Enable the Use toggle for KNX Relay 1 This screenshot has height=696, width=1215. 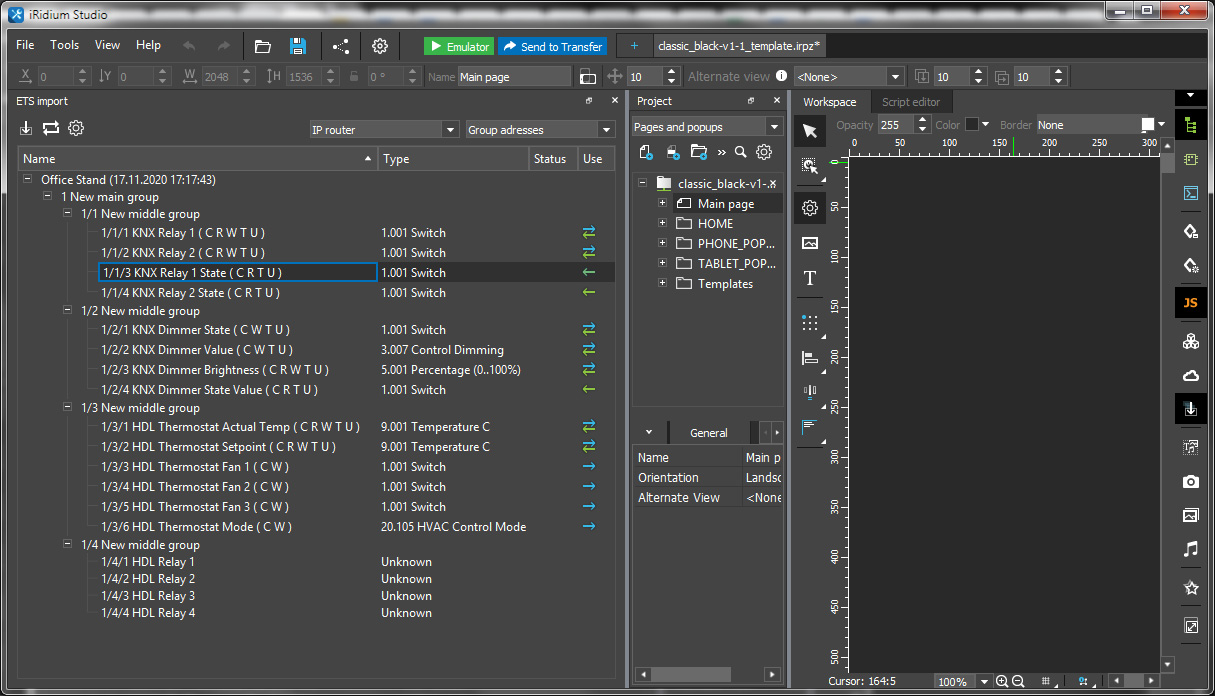589,232
